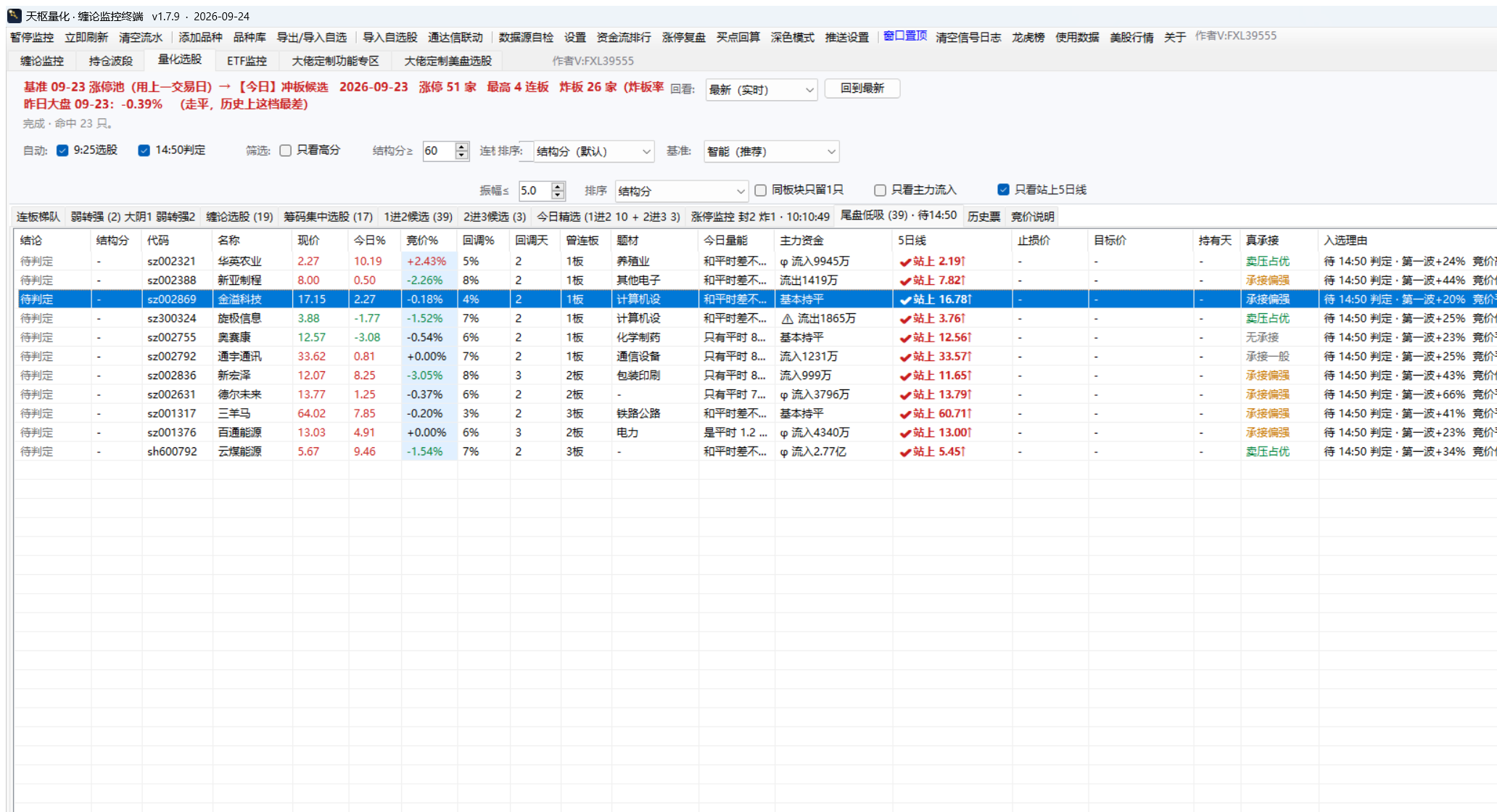Click the 暂停监控 toolbar button
Screen dimensions: 1497x812
tap(32, 37)
